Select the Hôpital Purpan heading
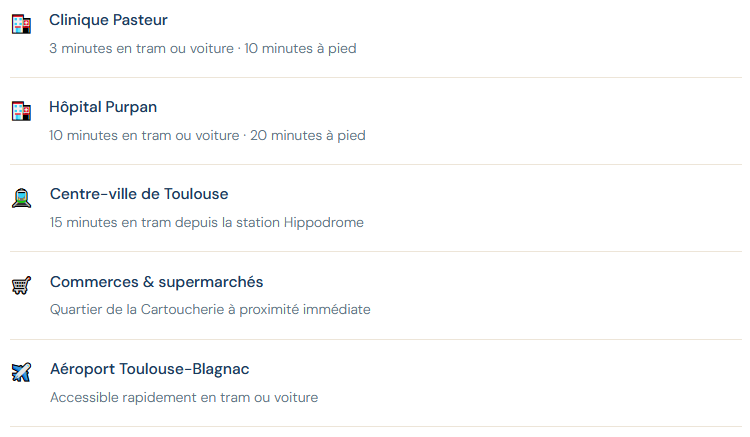 [x=103, y=107]
